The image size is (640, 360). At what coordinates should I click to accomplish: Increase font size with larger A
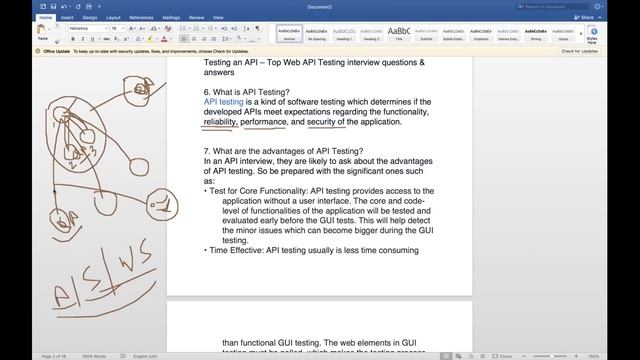tap(132, 29)
